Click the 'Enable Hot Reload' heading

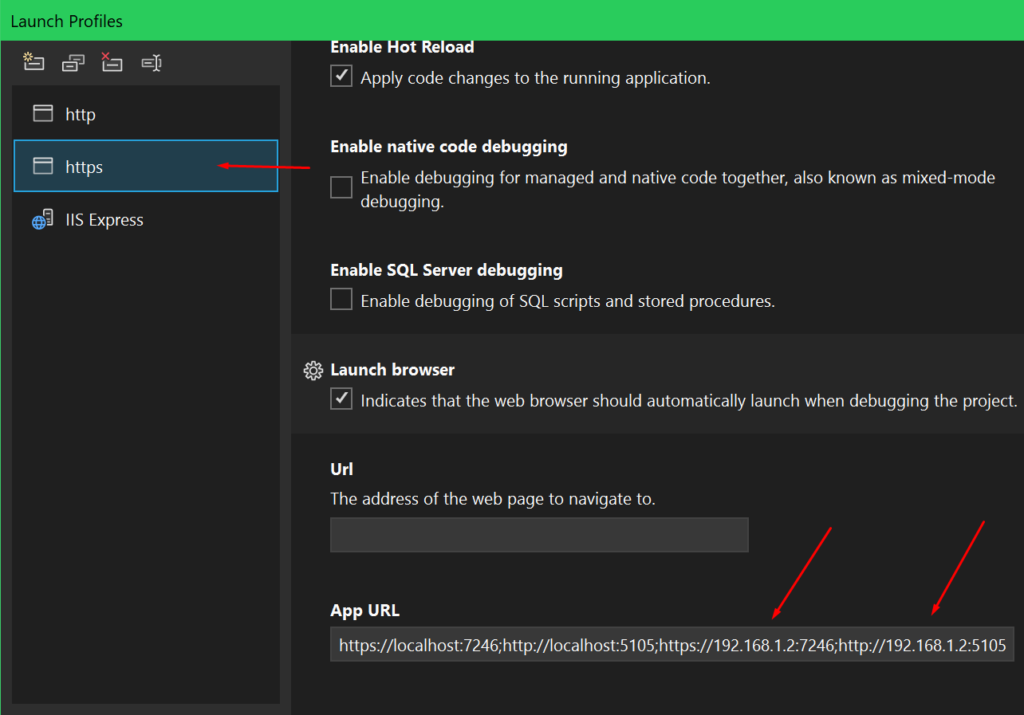(x=402, y=47)
